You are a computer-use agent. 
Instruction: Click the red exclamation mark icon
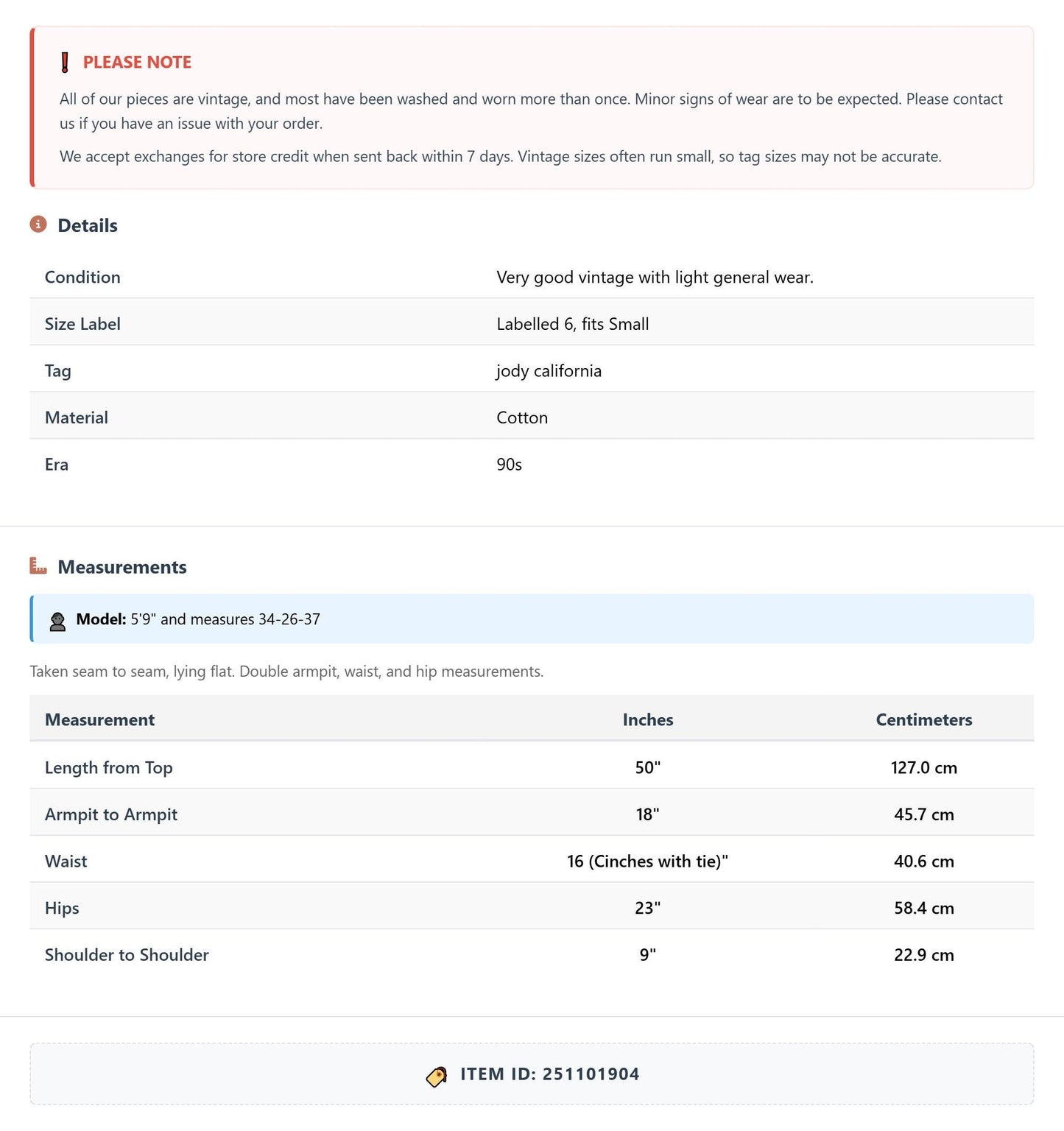click(x=65, y=63)
